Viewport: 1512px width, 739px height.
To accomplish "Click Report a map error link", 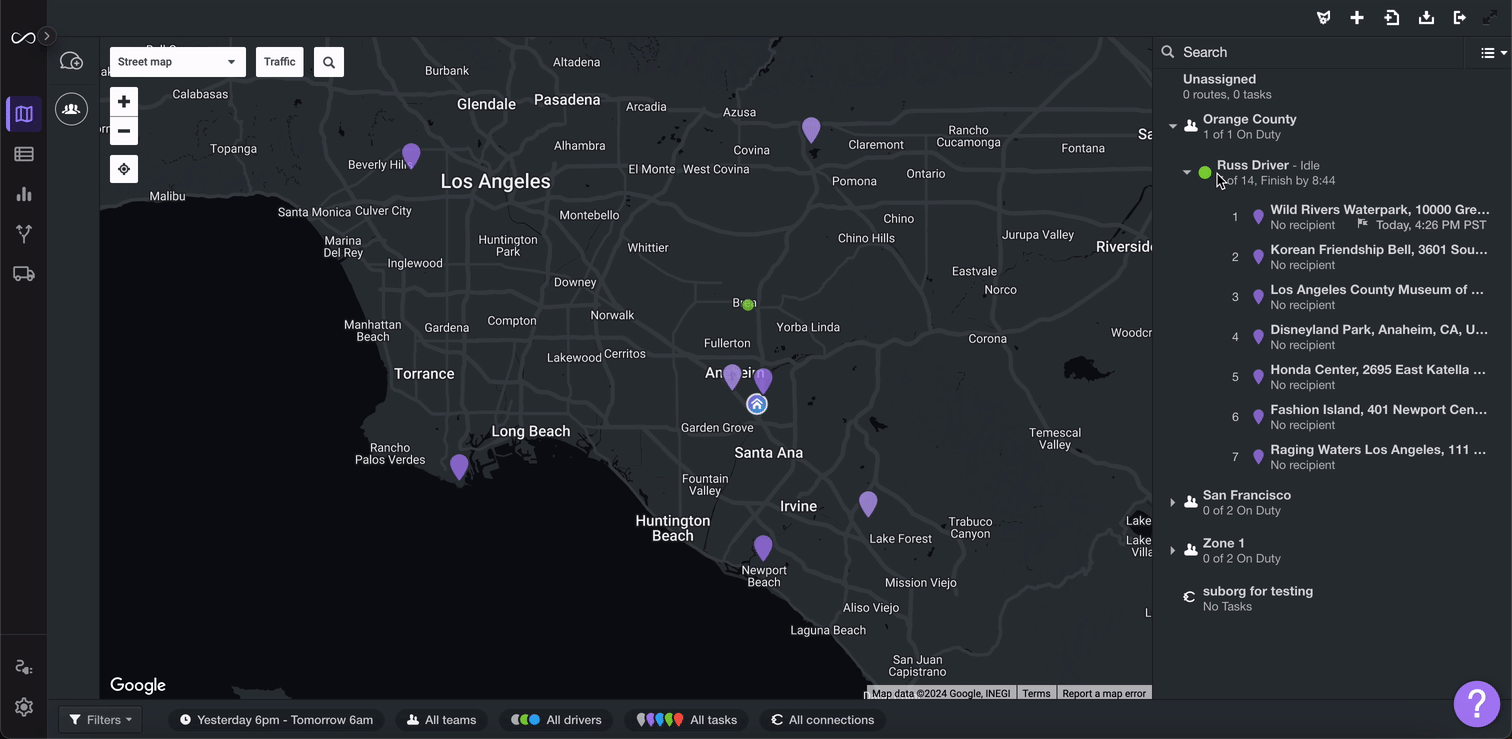I will click(x=1104, y=693).
